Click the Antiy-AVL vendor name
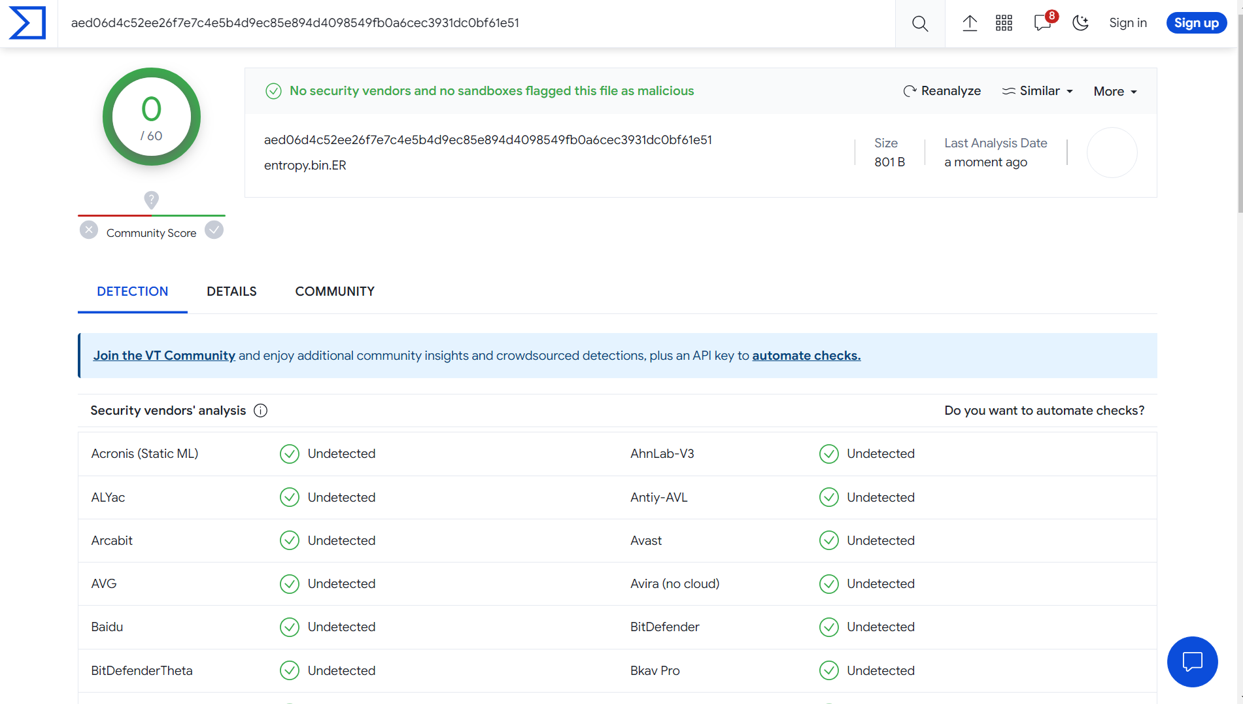This screenshot has height=704, width=1243. coord(659,497)
